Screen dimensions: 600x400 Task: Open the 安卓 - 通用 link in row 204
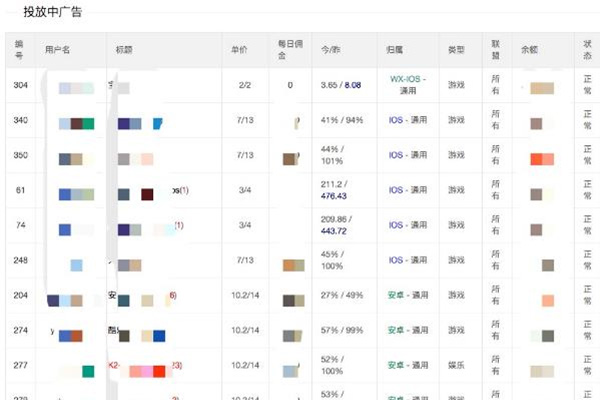tap(408, 296)
